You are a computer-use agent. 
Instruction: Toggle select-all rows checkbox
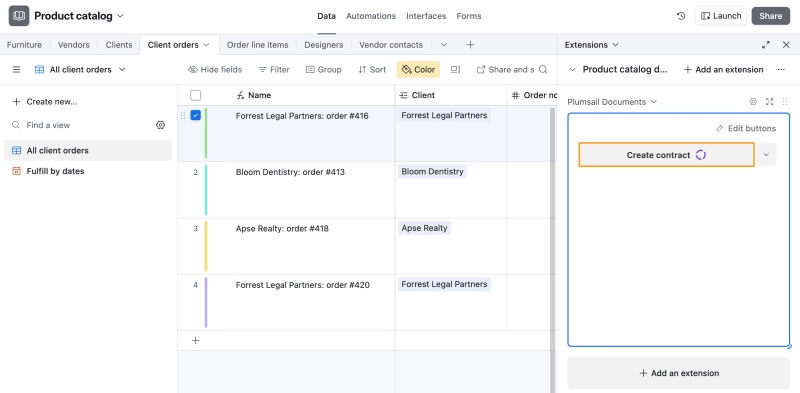click(195, 95)
